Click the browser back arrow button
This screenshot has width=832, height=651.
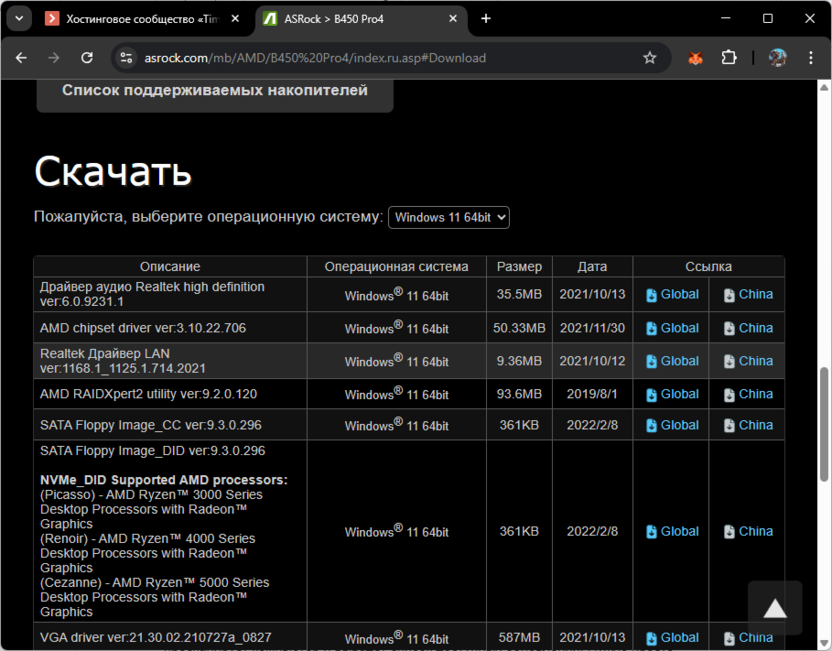21,58
